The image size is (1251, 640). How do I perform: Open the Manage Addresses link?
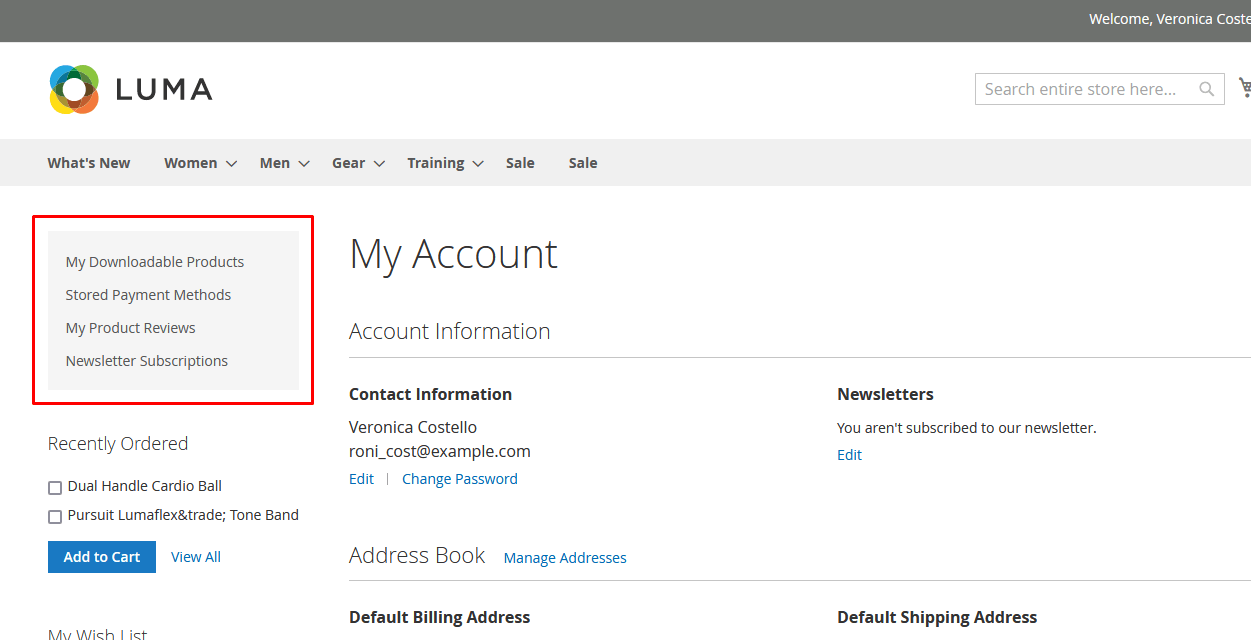point(565,558)
